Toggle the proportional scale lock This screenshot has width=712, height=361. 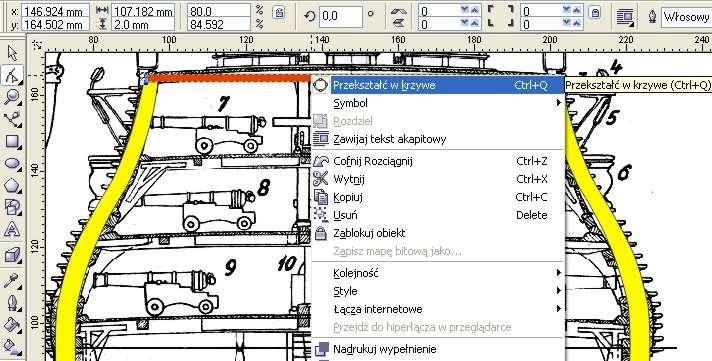pos(278,13)
